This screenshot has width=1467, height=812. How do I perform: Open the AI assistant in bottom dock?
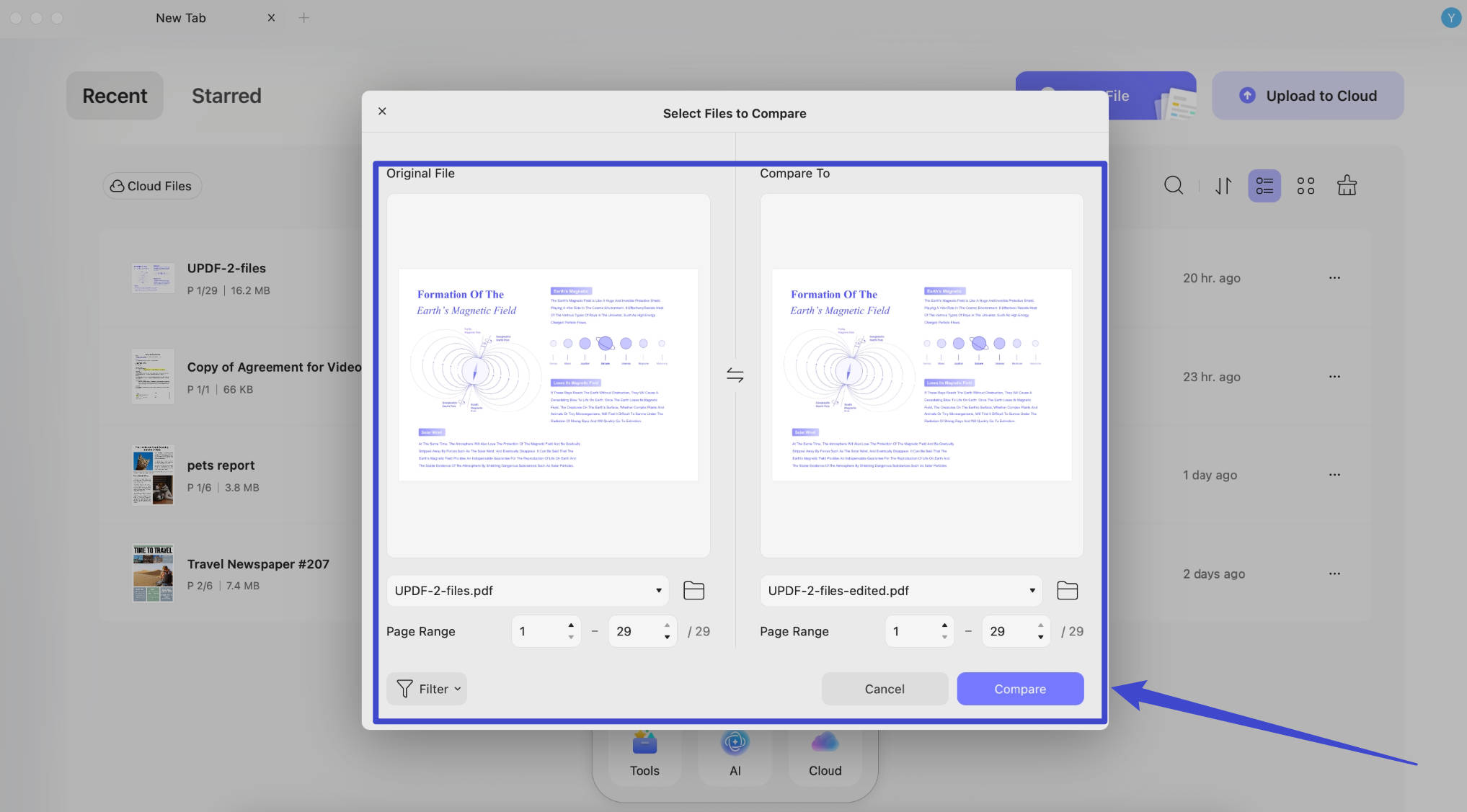735,755
